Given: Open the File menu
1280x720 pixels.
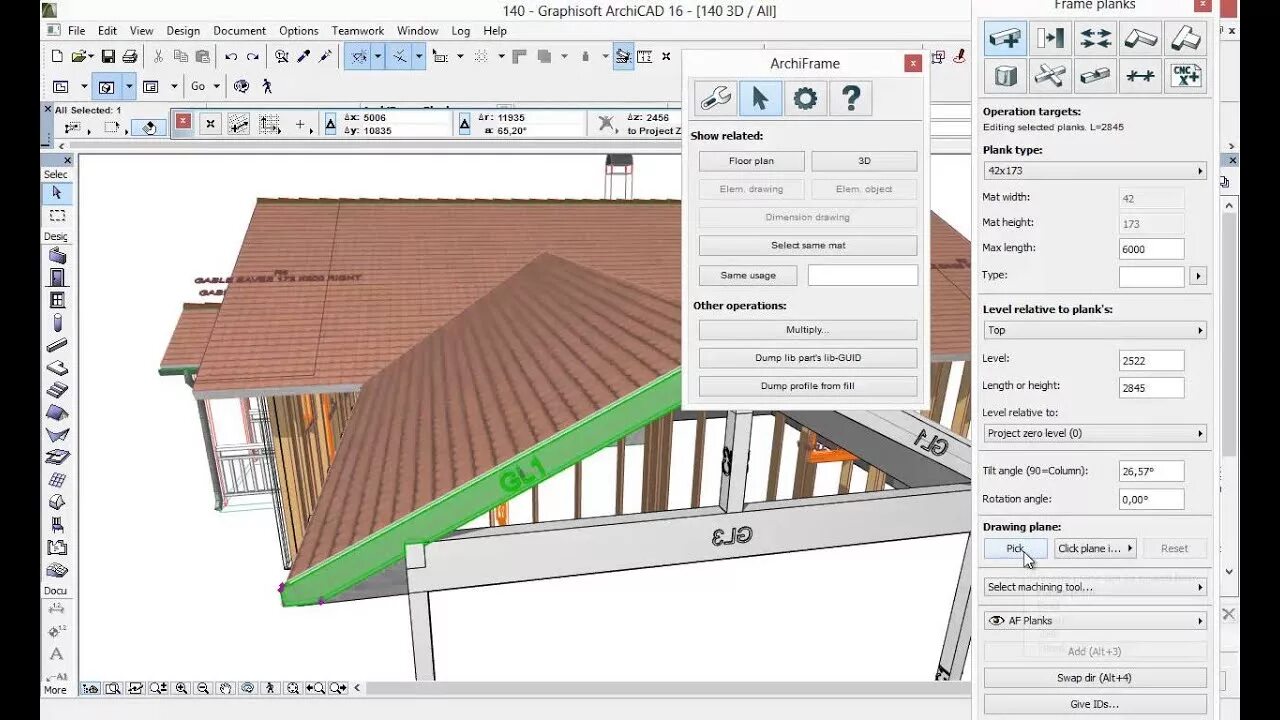Looking at the screenshot, I should click(76, 31).
